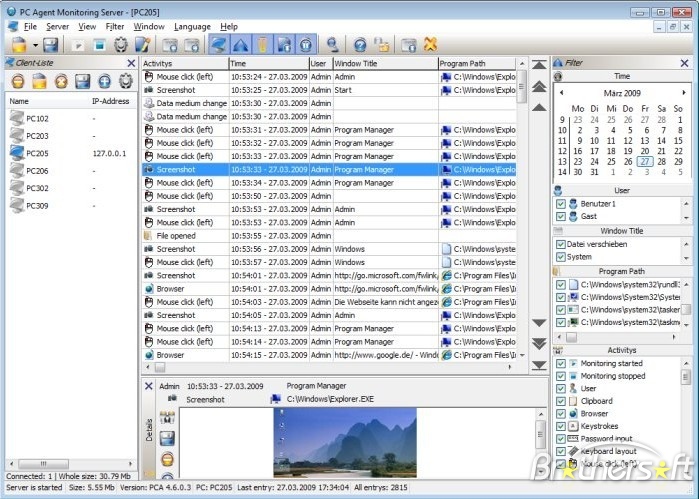Open the Filter menu
699x499 pixels.
click(x=116, y=26)
